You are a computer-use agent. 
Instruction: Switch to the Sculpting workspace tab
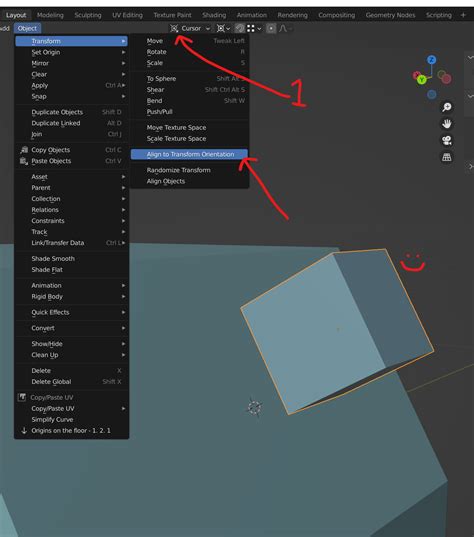pos(88,15)
